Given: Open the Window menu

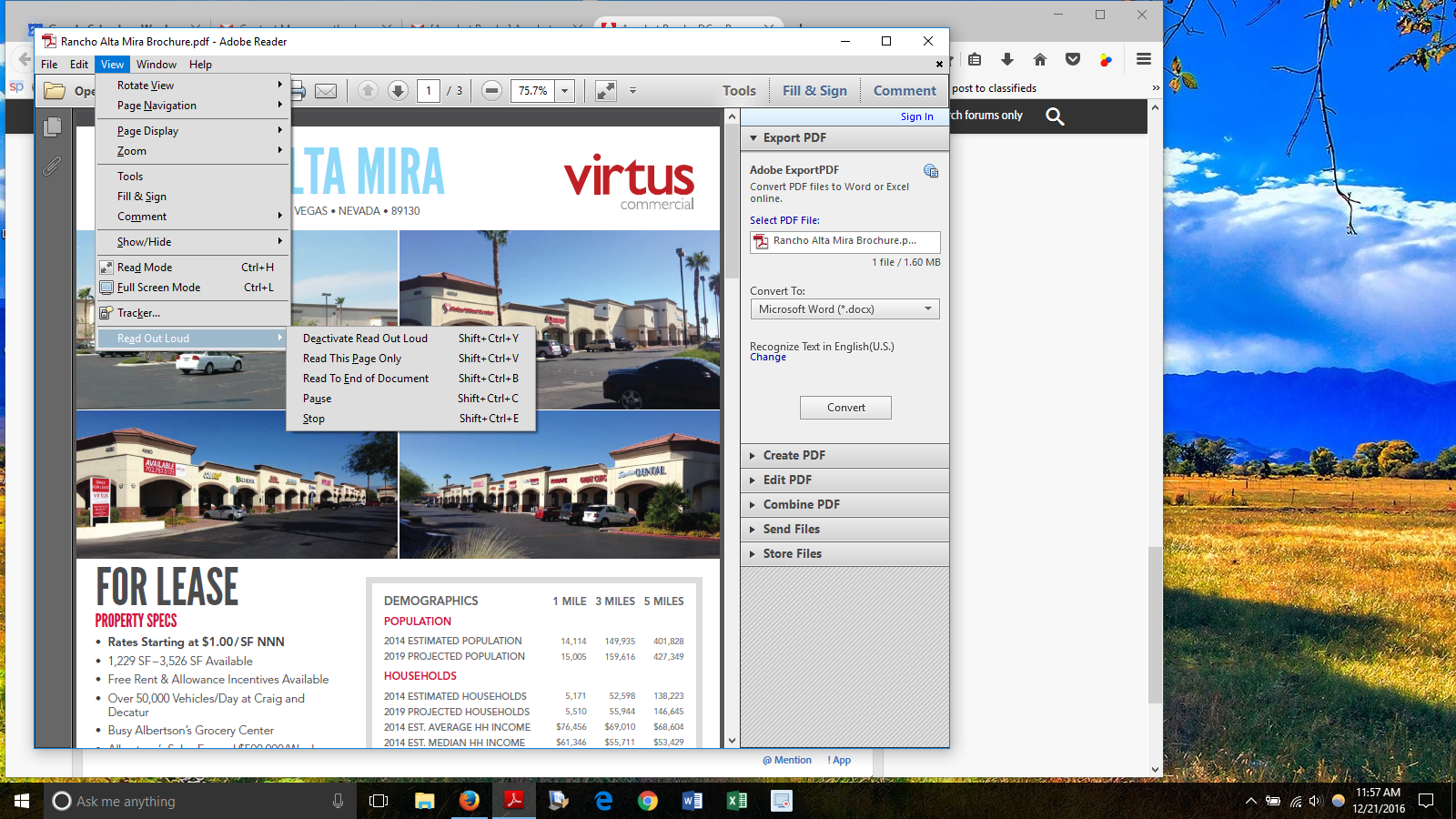Looking at the screenshot, I should [157, 65].
